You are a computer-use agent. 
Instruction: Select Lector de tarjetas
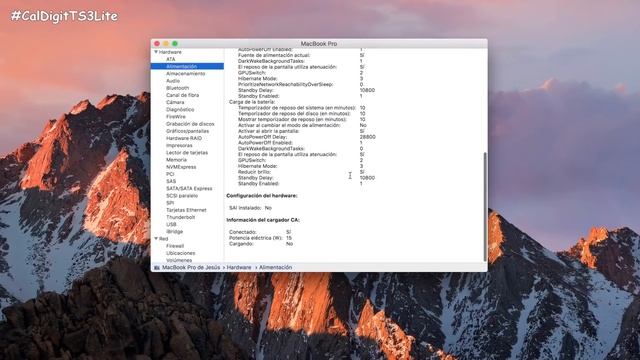187,153
